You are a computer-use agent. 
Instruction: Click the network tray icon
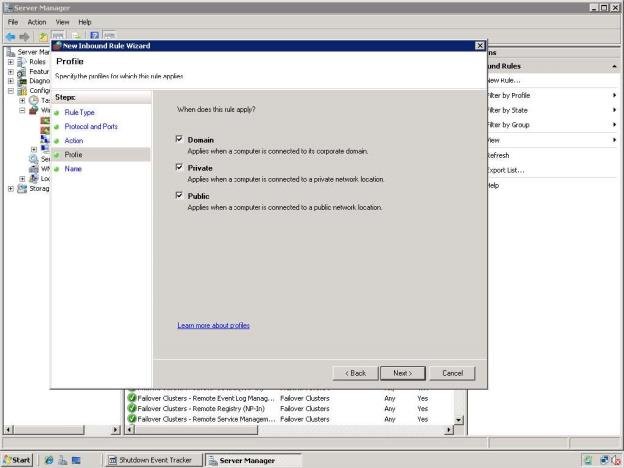coord(605,460)
